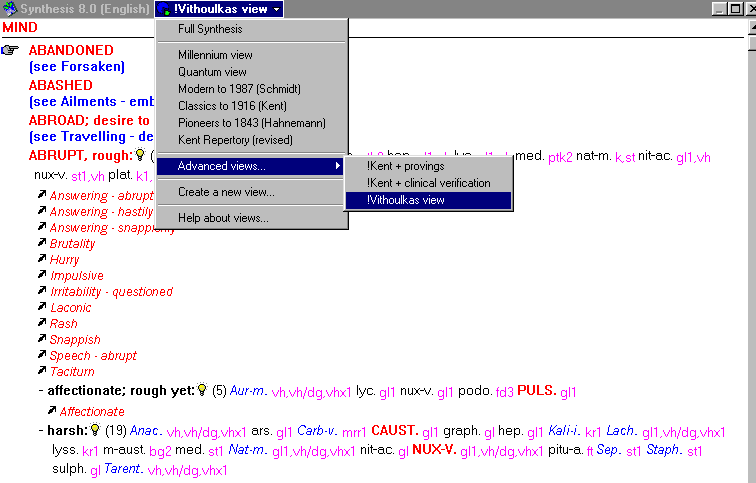Select !Kent + clinical verification

(429, 183)
